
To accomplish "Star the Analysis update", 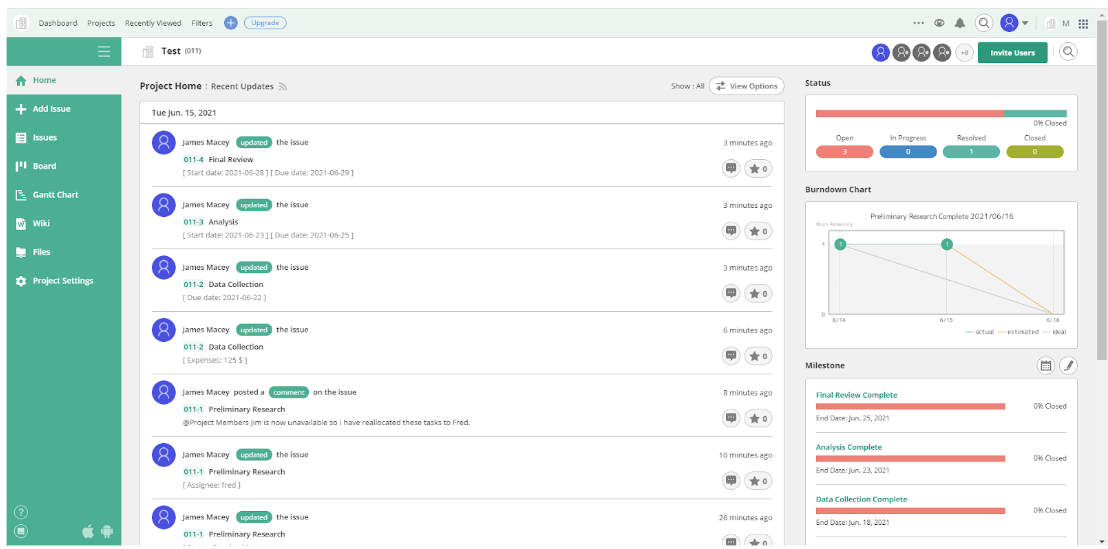I will pyautogui.click(x=758, y=230).
